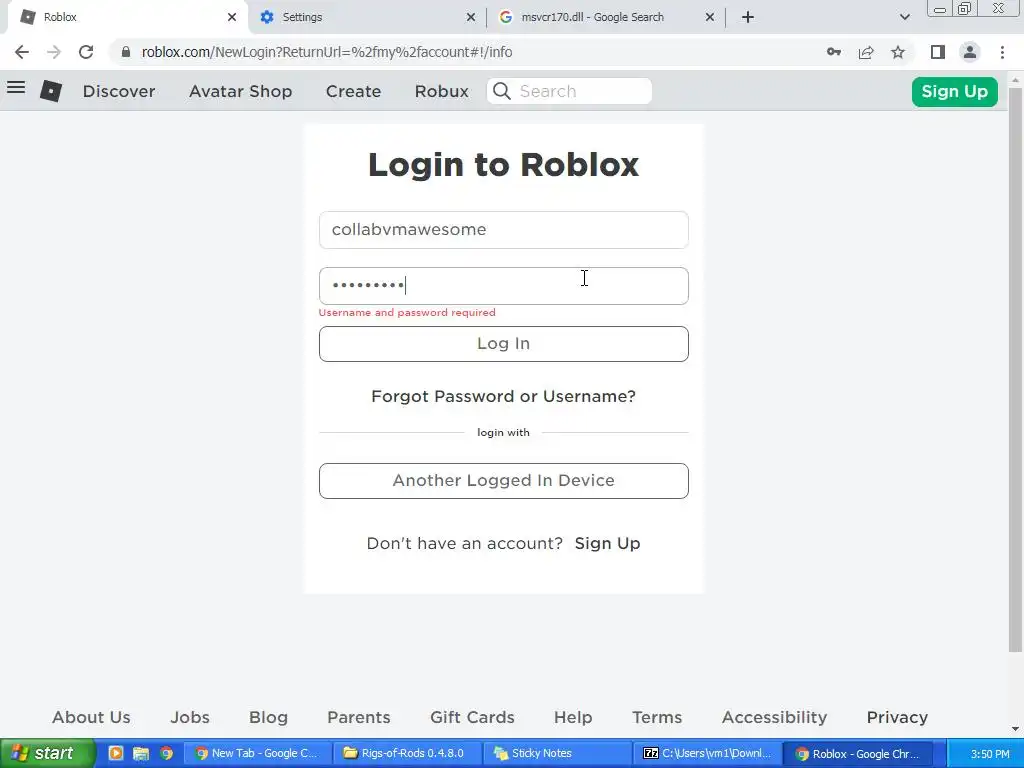Open the Robux menu item
The width and height of the screenshot is (1024, 768).
(x=441, y=91)
